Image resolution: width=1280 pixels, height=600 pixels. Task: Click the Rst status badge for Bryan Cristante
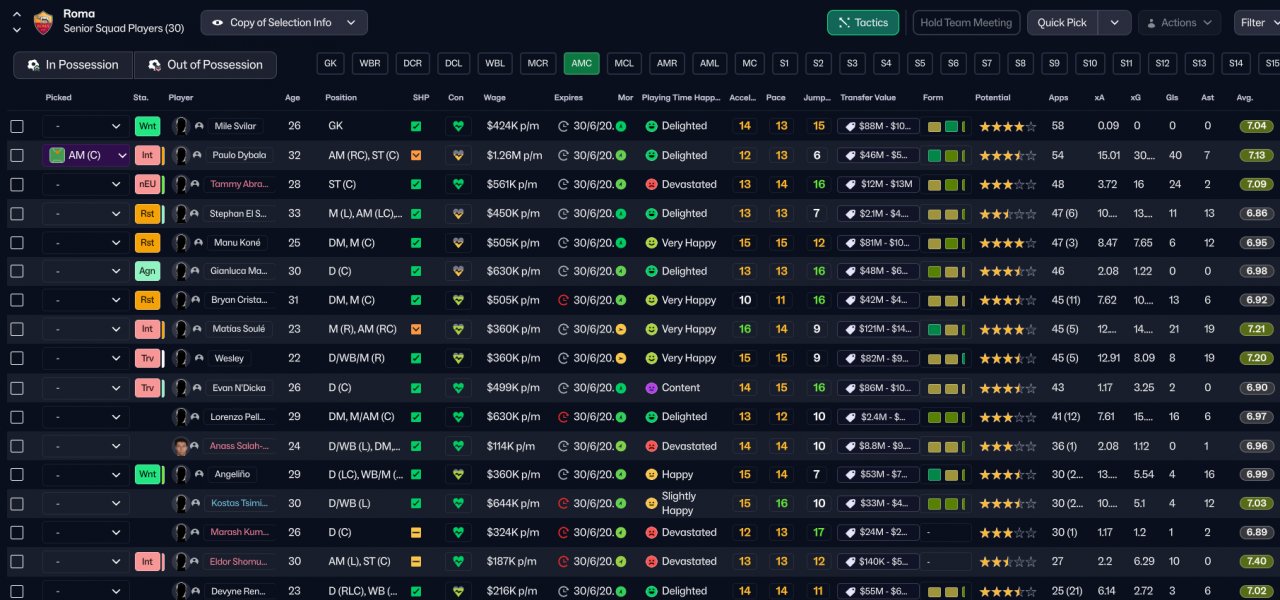click(148, 300)
